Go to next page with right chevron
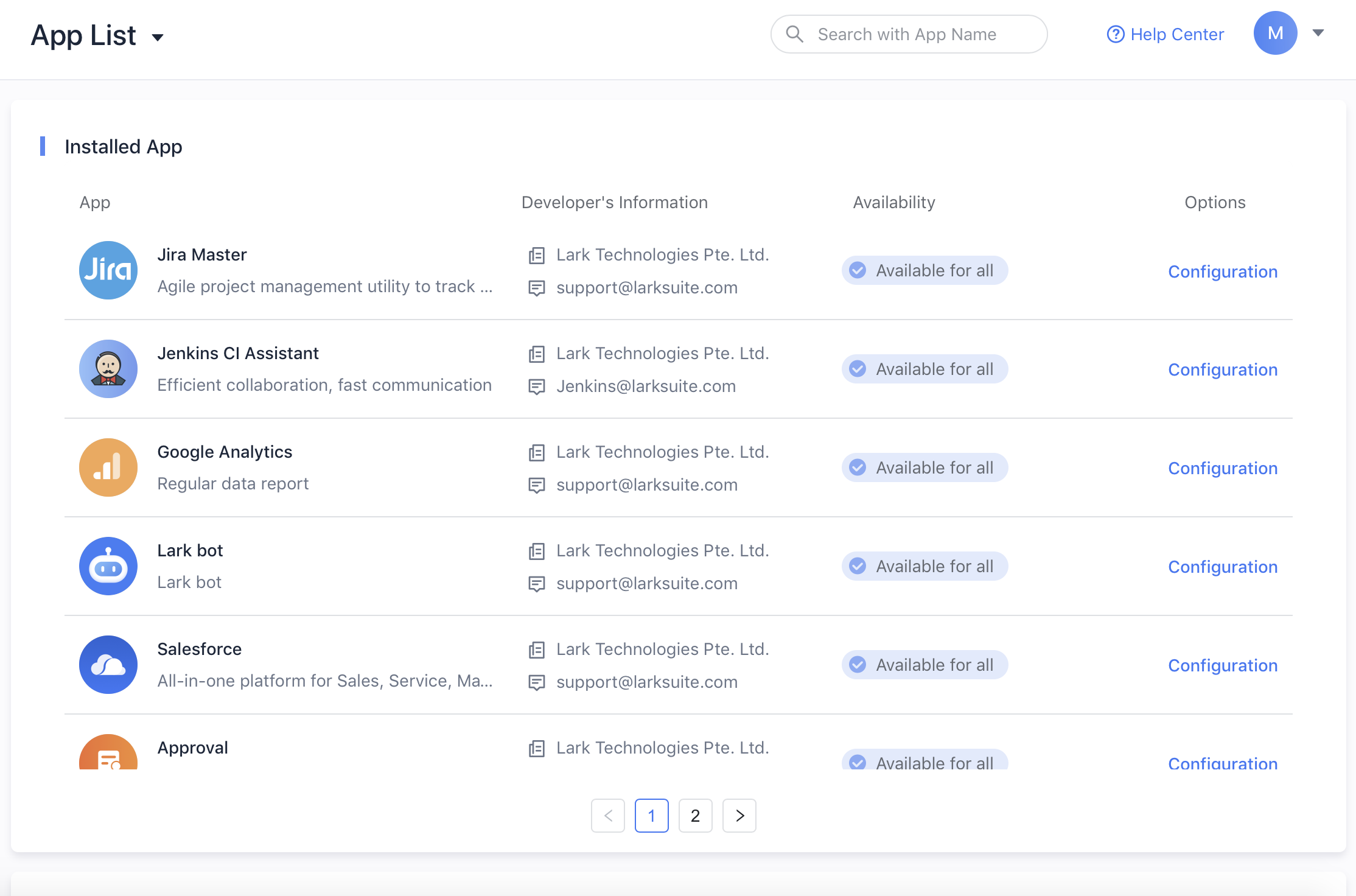The image size is (1356, 896). 739,816
